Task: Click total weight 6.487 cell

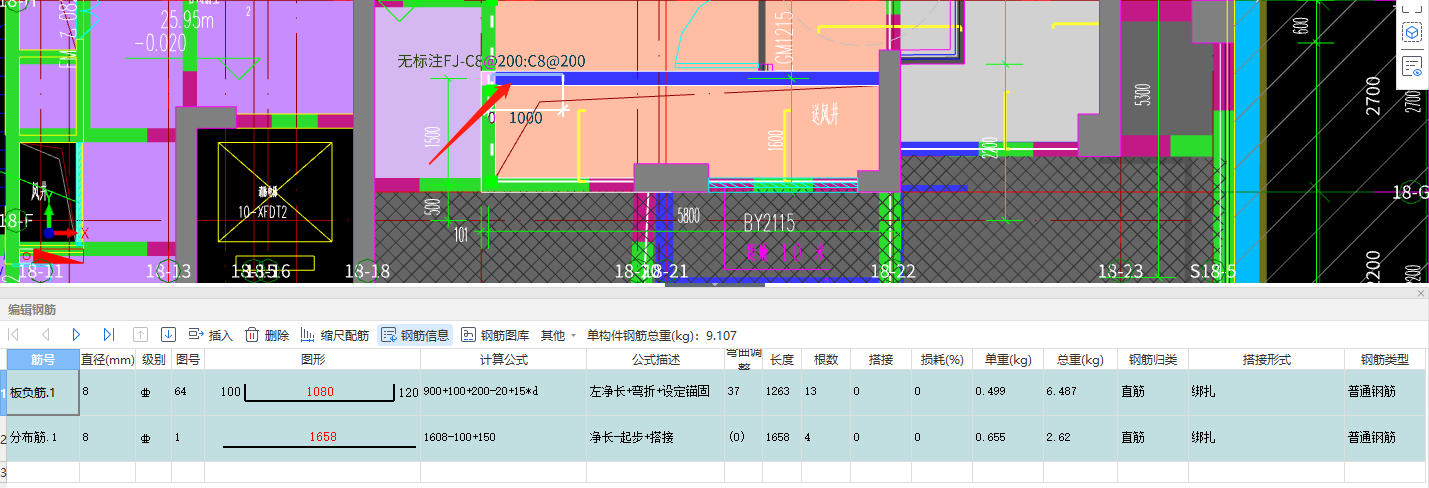Action: [1079, 392]
